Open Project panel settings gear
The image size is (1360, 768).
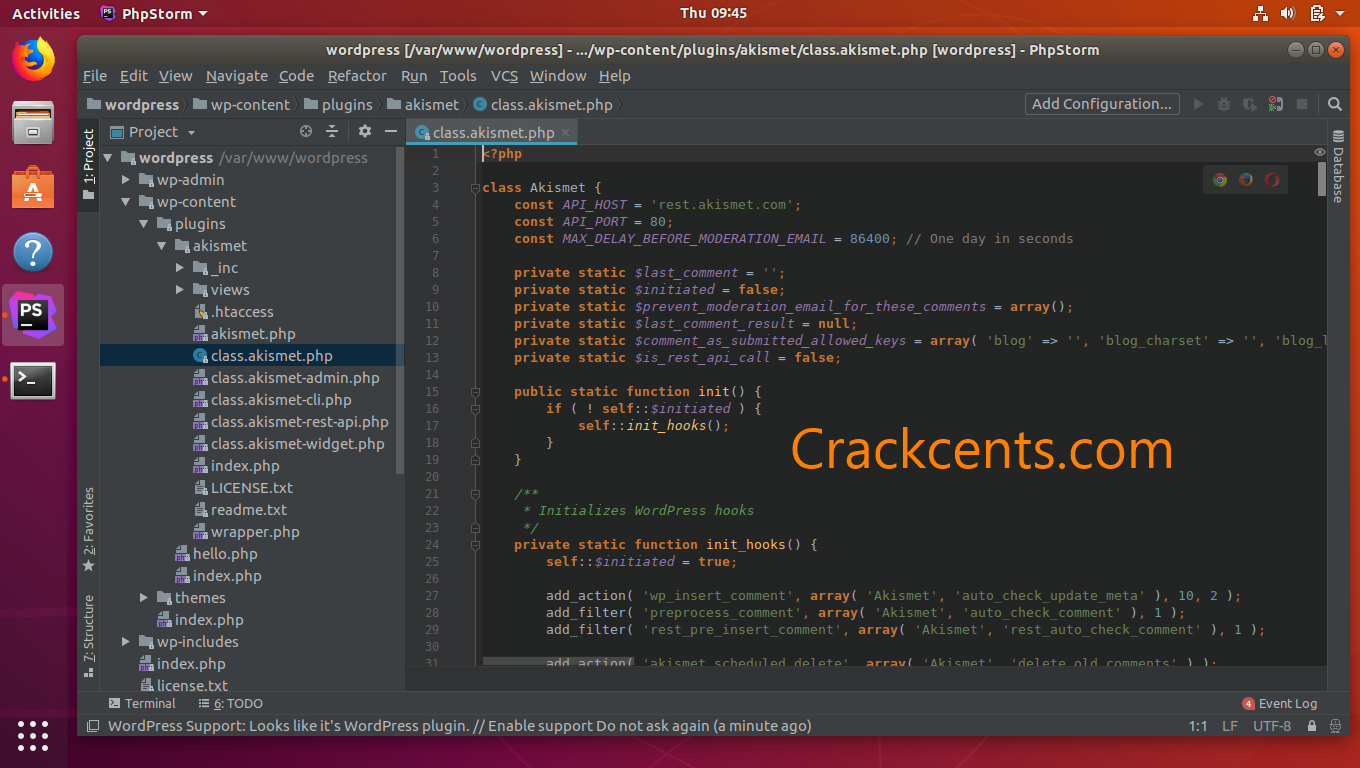pos(365,131)
